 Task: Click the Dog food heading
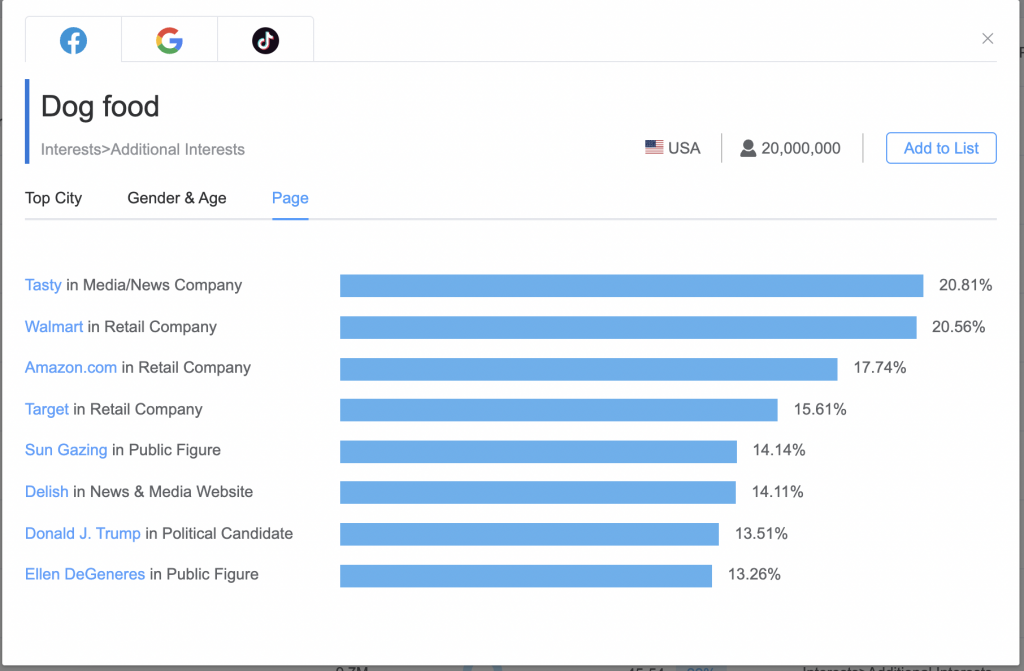pos(100,106)
